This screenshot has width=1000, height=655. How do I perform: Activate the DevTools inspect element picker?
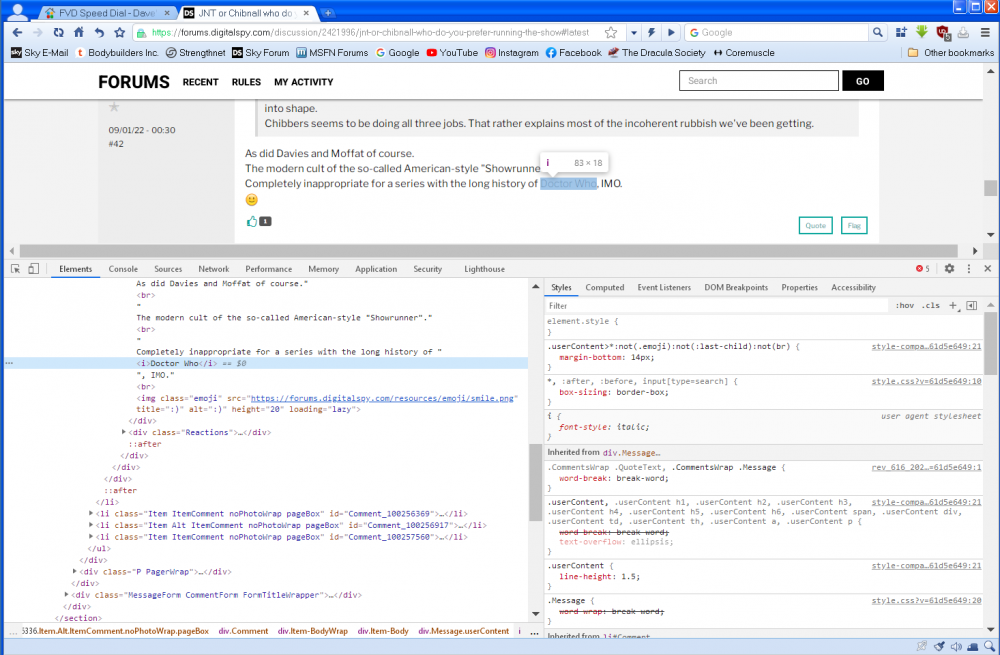15,269
